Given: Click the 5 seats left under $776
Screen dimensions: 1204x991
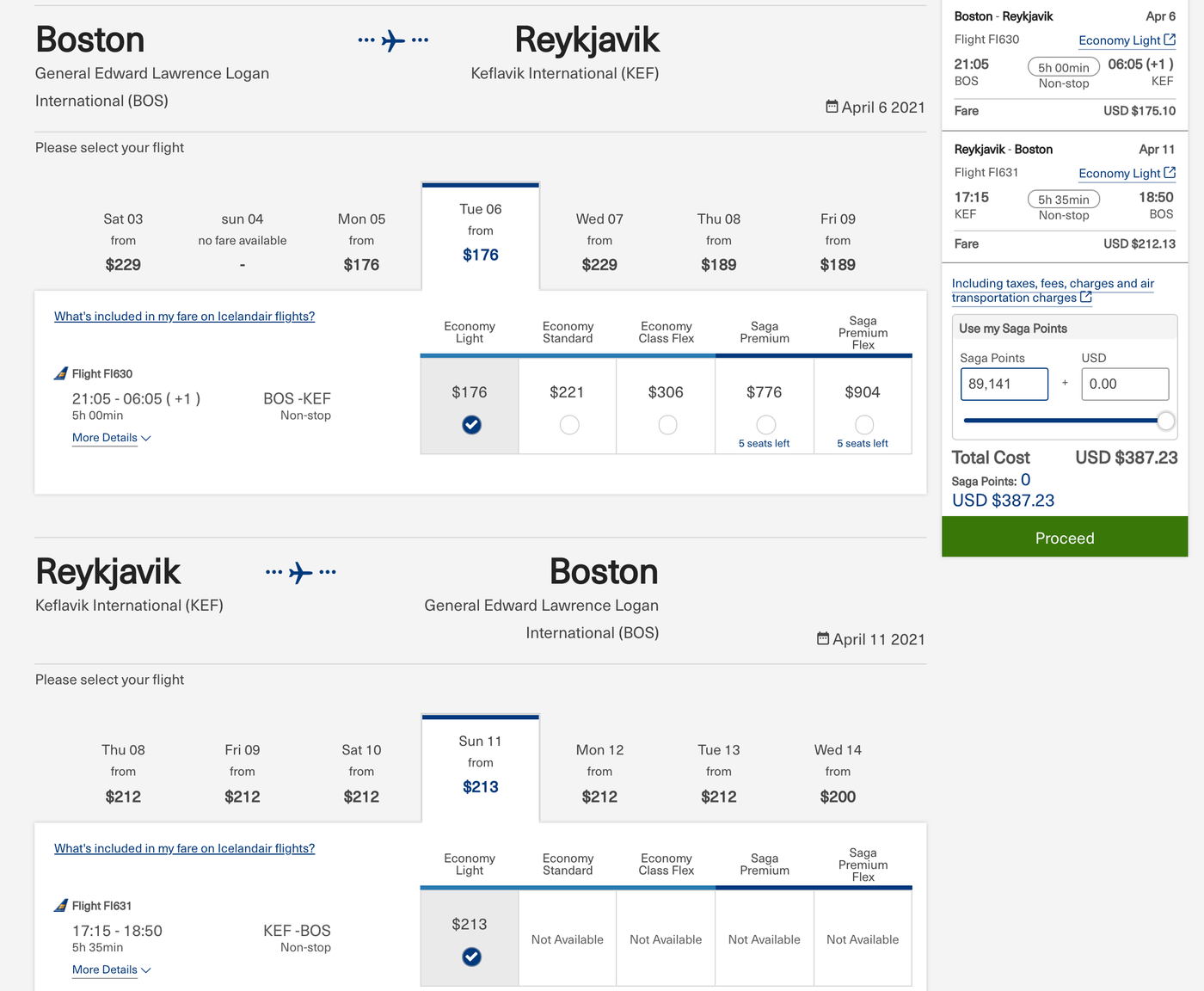Looking at the screenshot, I should tap(764, 443).
